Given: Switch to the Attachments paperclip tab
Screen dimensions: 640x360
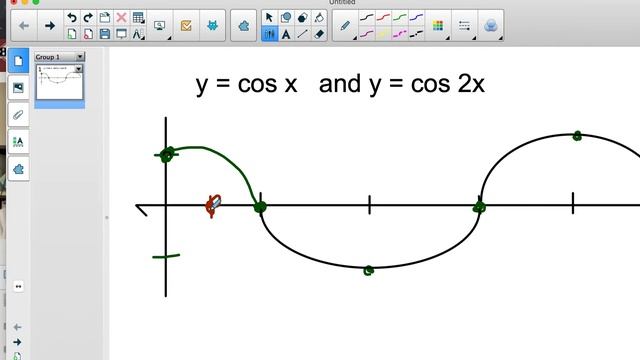Looking at the screenshot, I should coord(18,115).
